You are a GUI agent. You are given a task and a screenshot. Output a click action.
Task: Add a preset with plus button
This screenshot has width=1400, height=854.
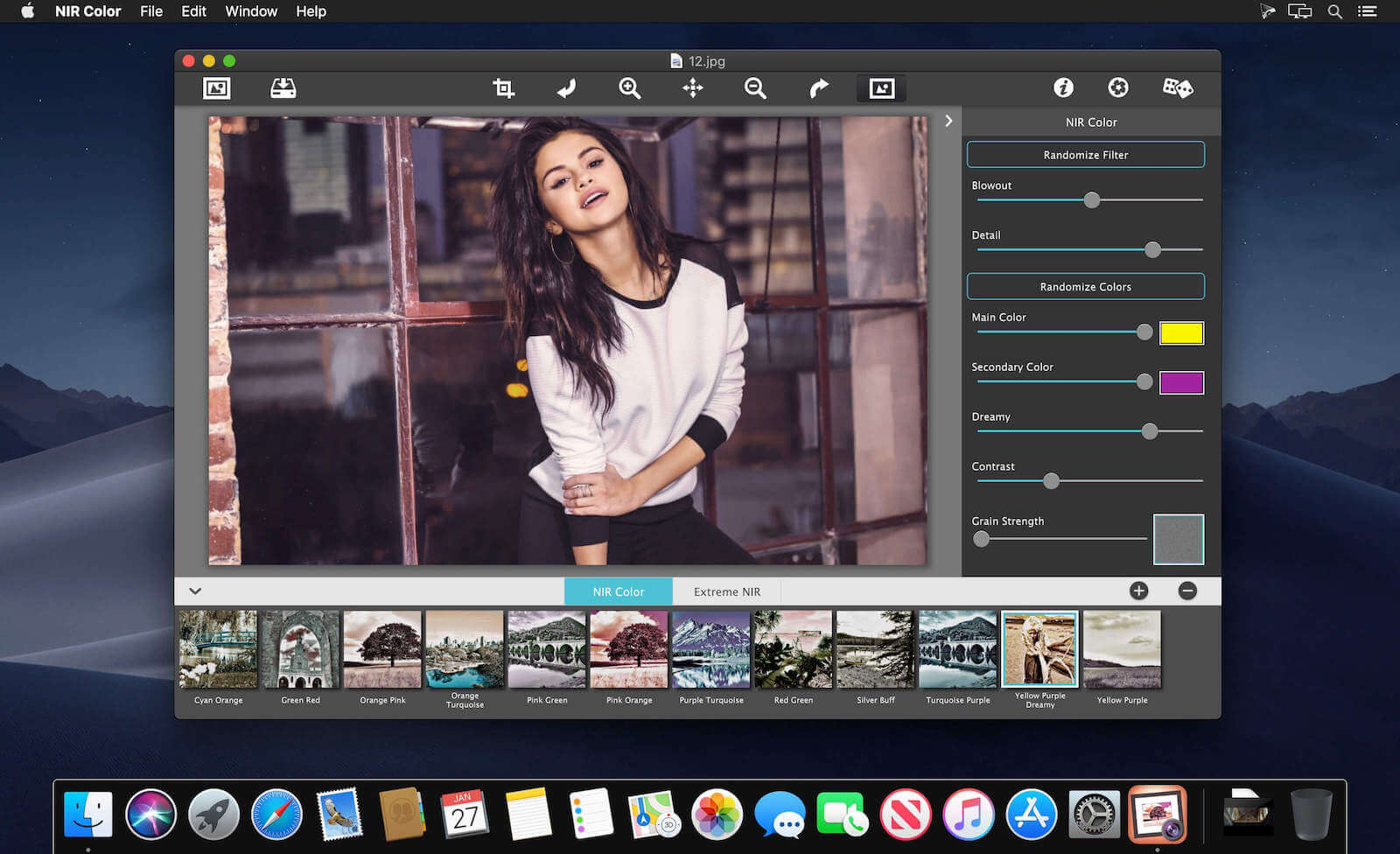pos(1138,591)
